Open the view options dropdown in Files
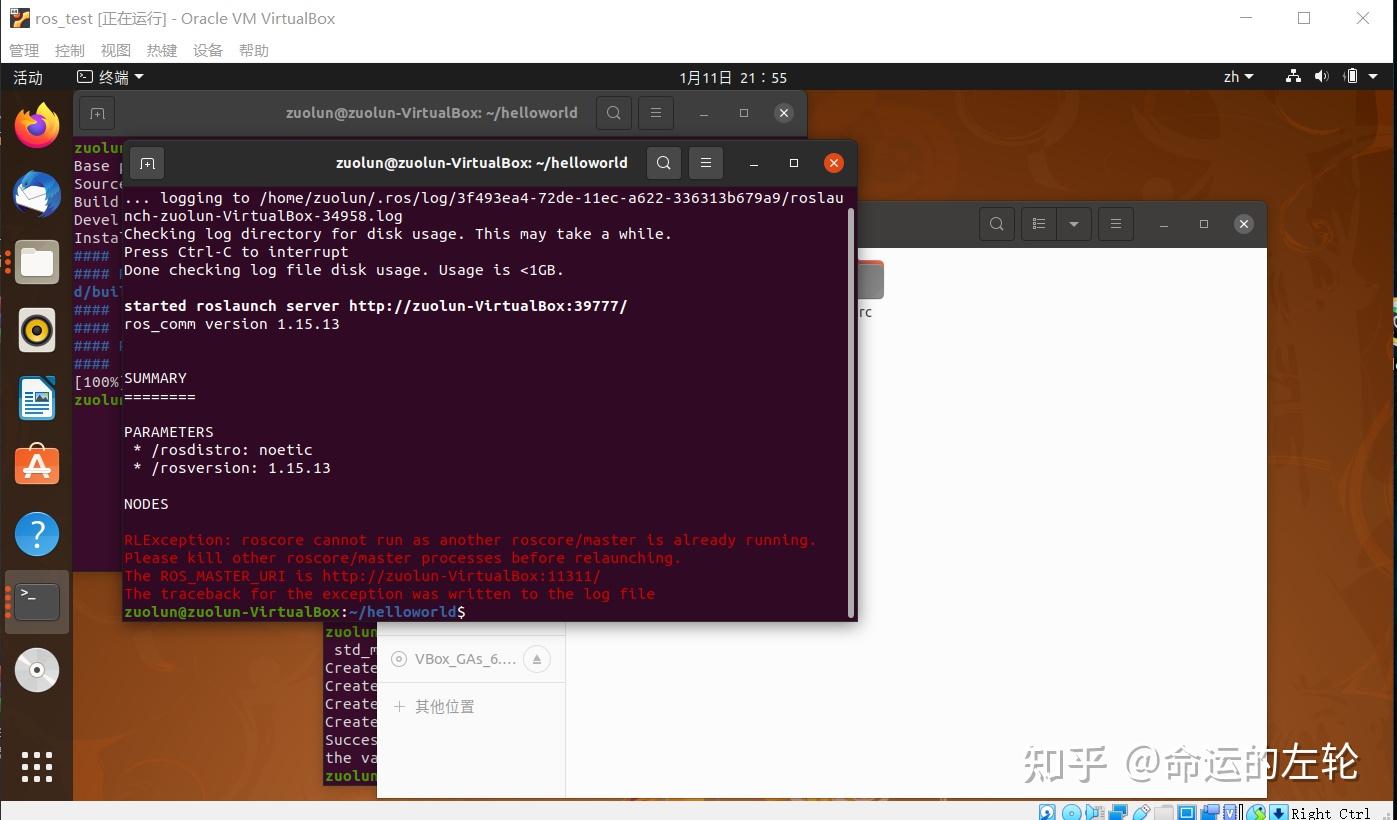Image resolution: width=1397 pixels, height=820 pixels. [1074, 223]
